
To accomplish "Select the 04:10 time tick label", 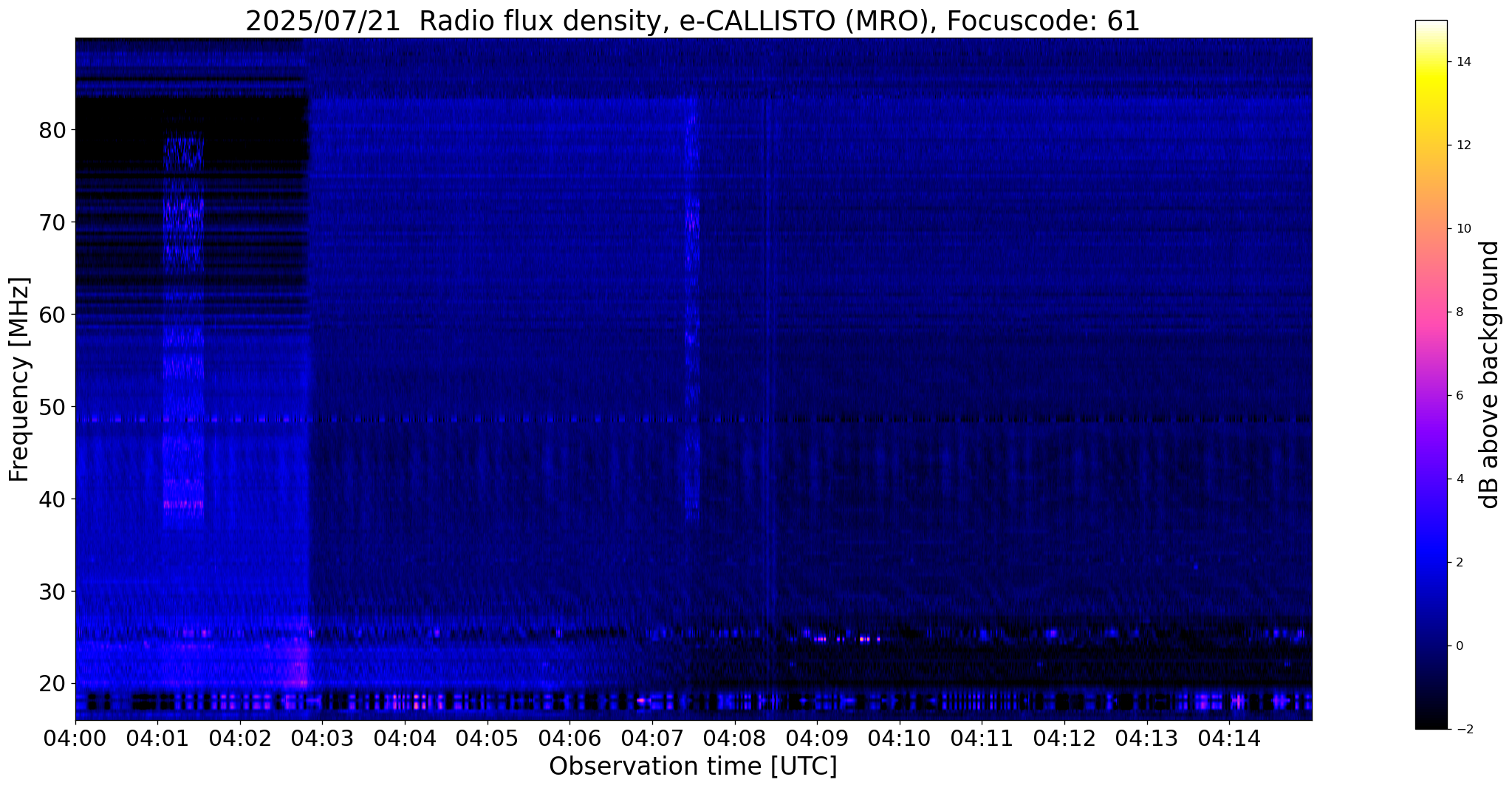I will tap(900, 739).
